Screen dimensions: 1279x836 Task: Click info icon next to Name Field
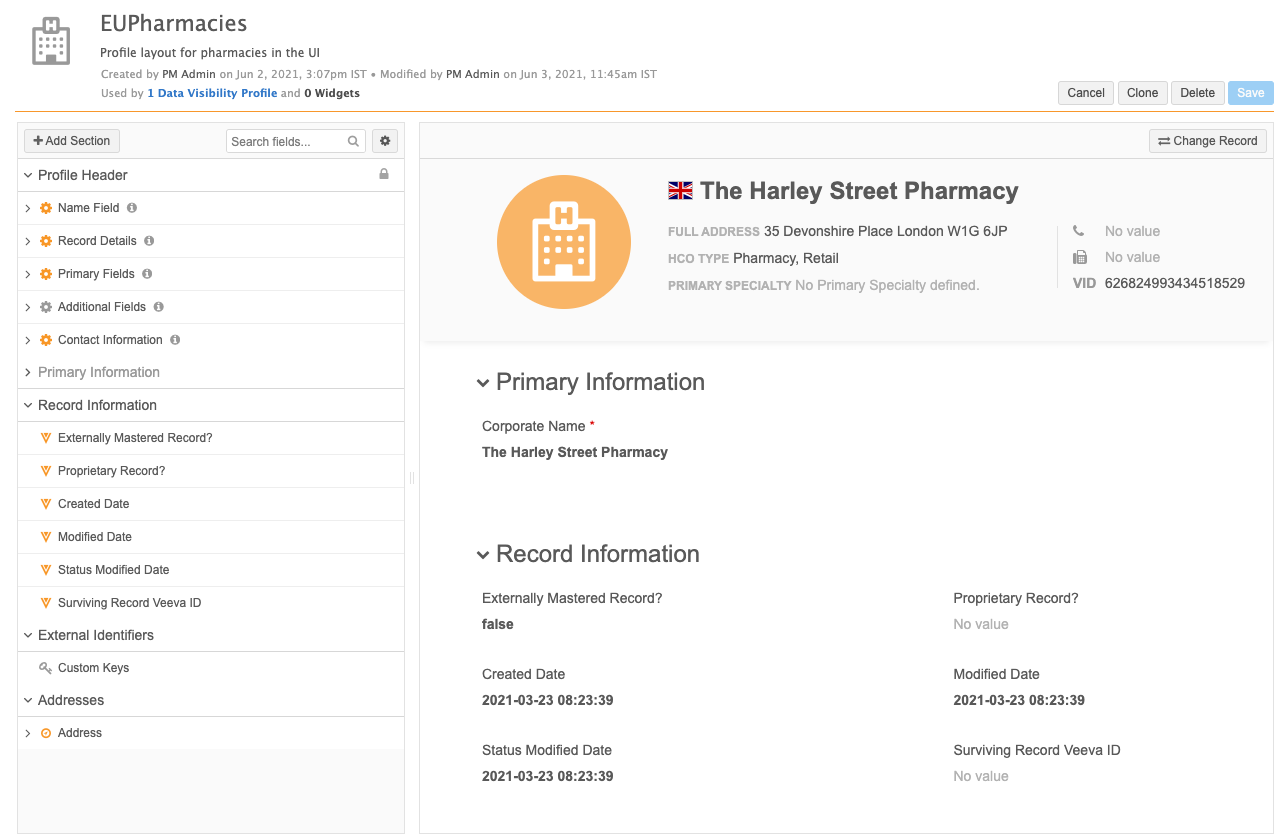(132, 208)
